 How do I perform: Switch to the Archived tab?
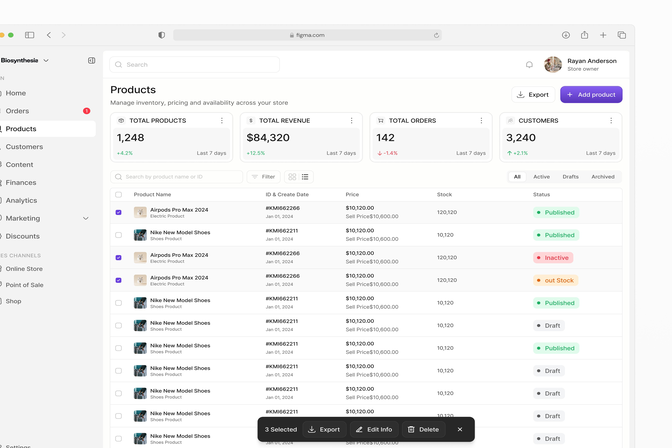[603, 177]
